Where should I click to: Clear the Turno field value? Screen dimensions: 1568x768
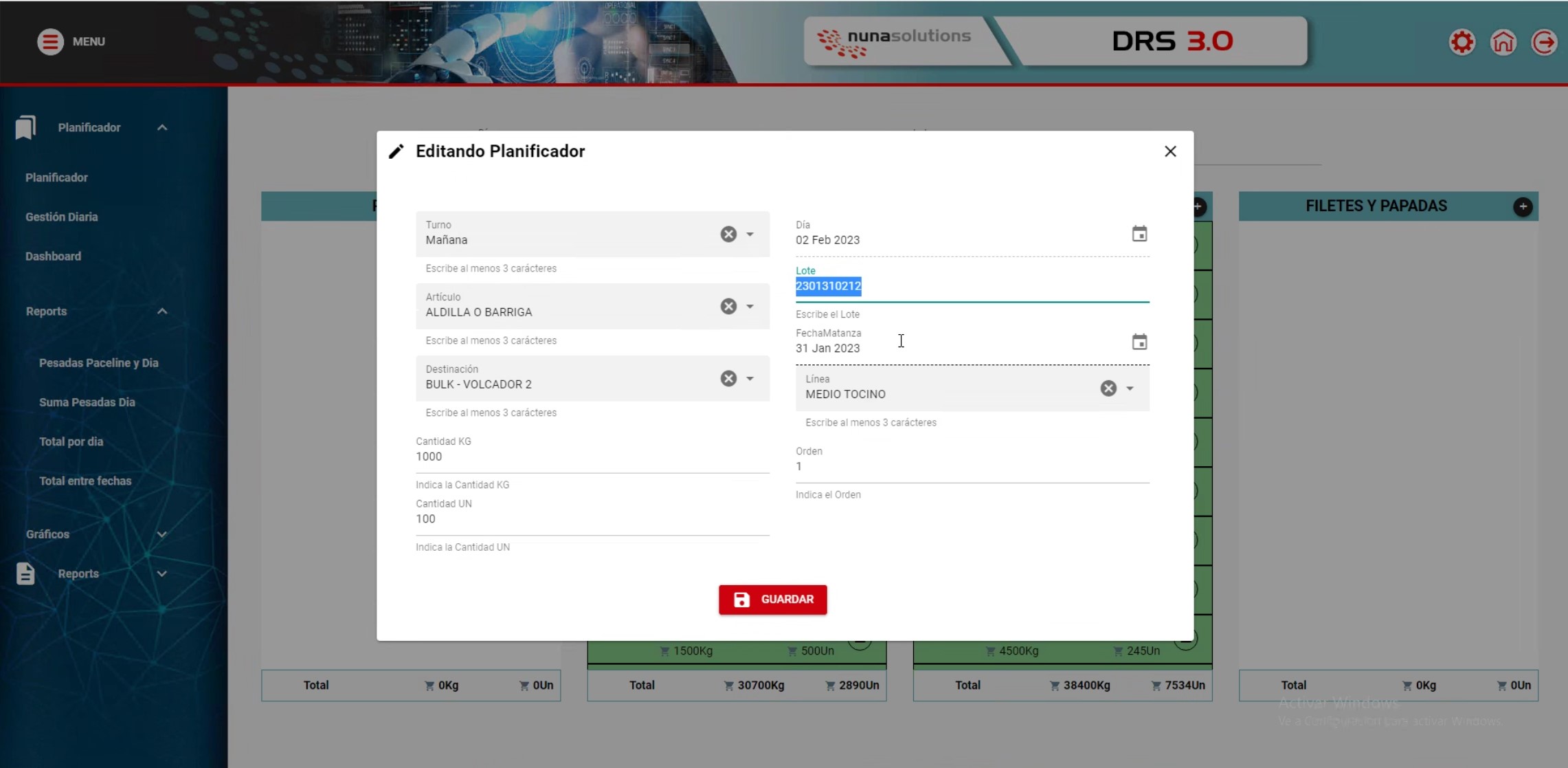(x=728, y=234)
